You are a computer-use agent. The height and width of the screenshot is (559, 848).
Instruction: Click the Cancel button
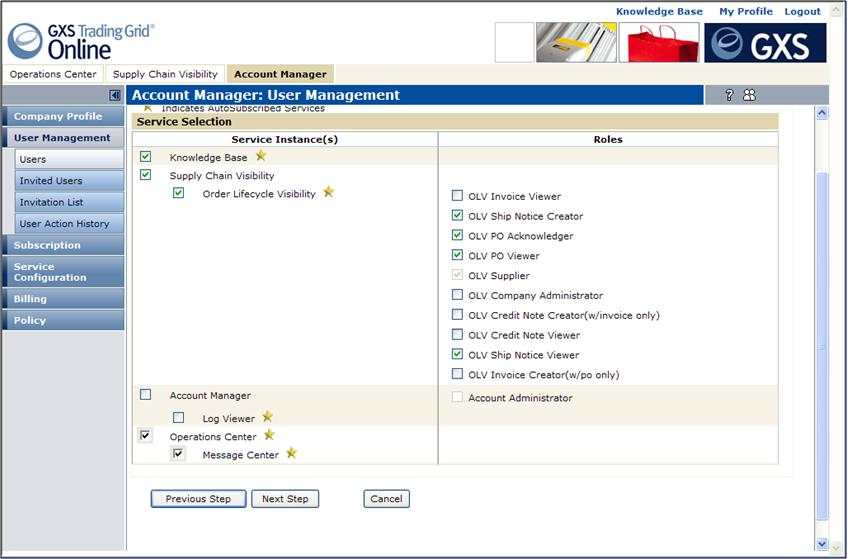(x=386, y=498)
